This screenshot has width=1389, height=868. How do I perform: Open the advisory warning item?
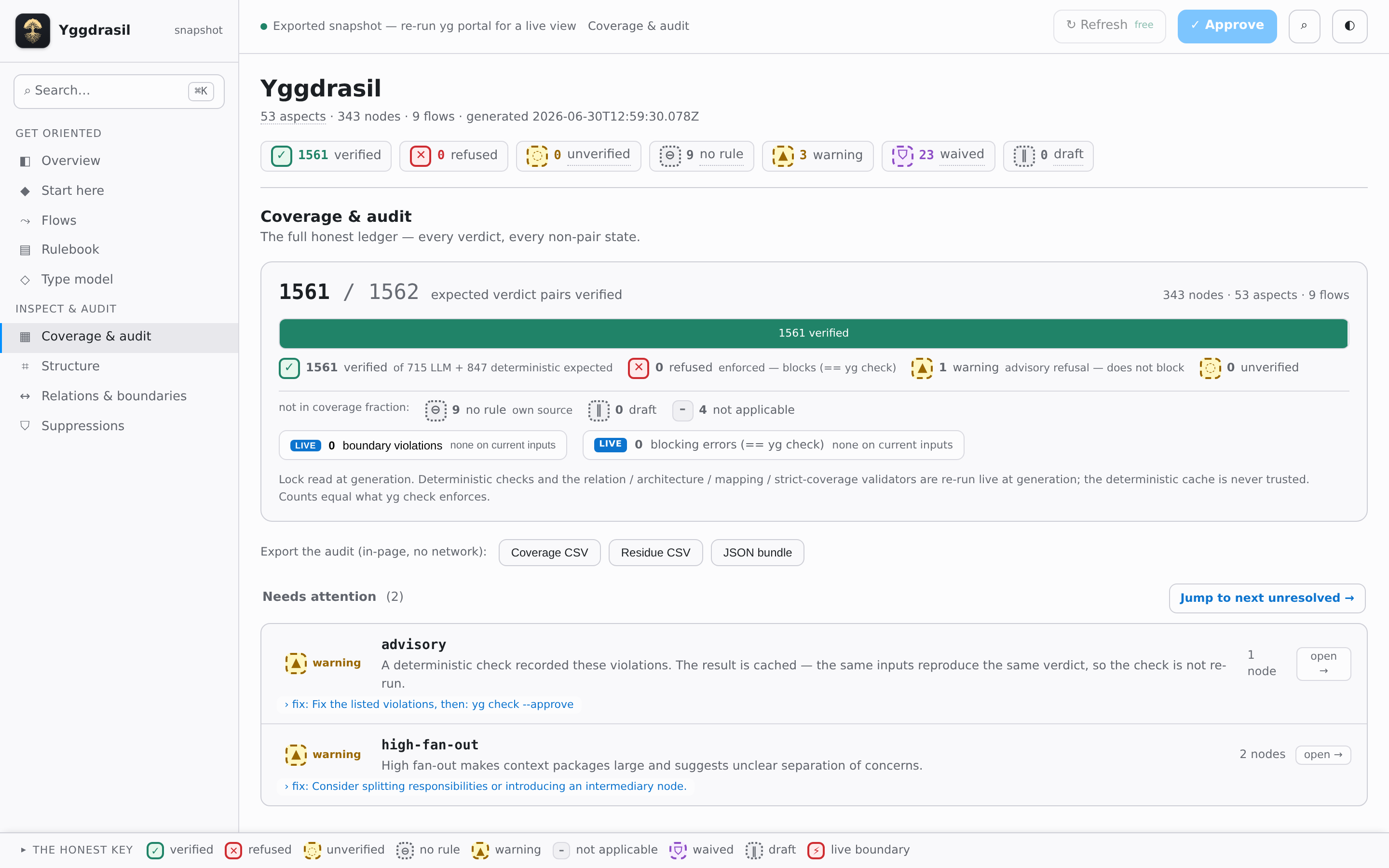point(1323,664)
